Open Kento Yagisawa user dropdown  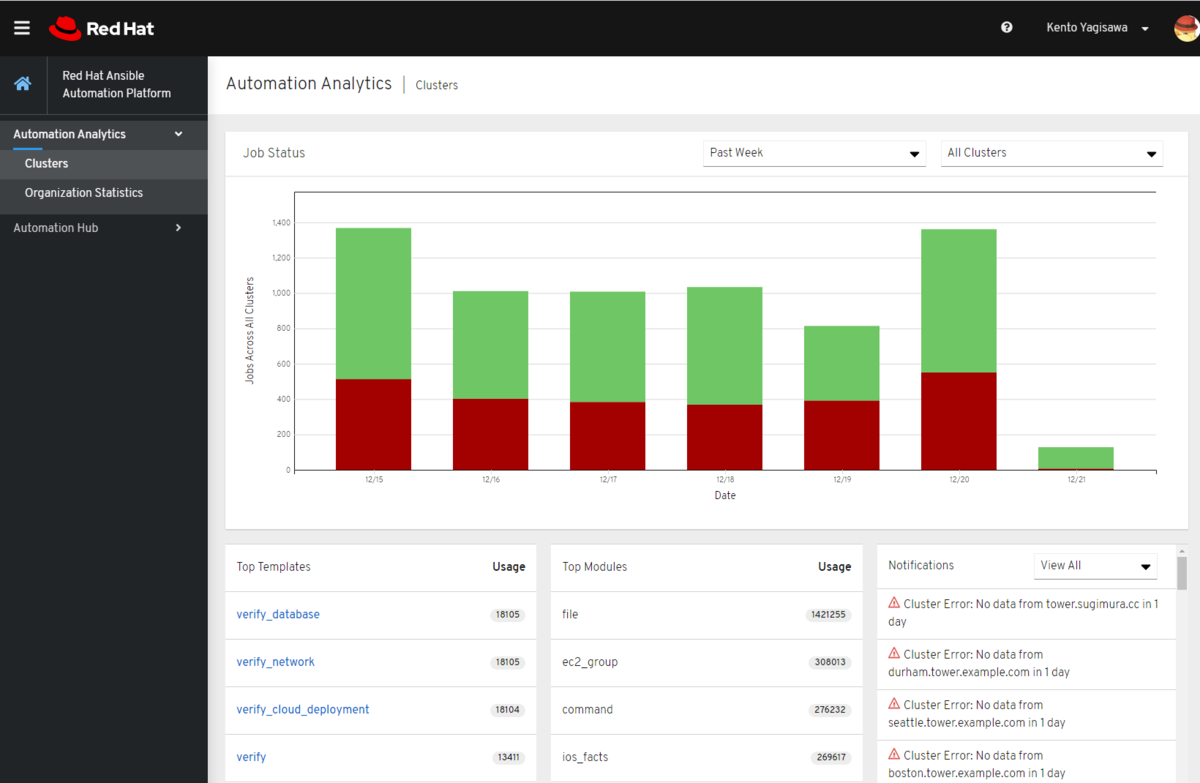pos(1098,28)
